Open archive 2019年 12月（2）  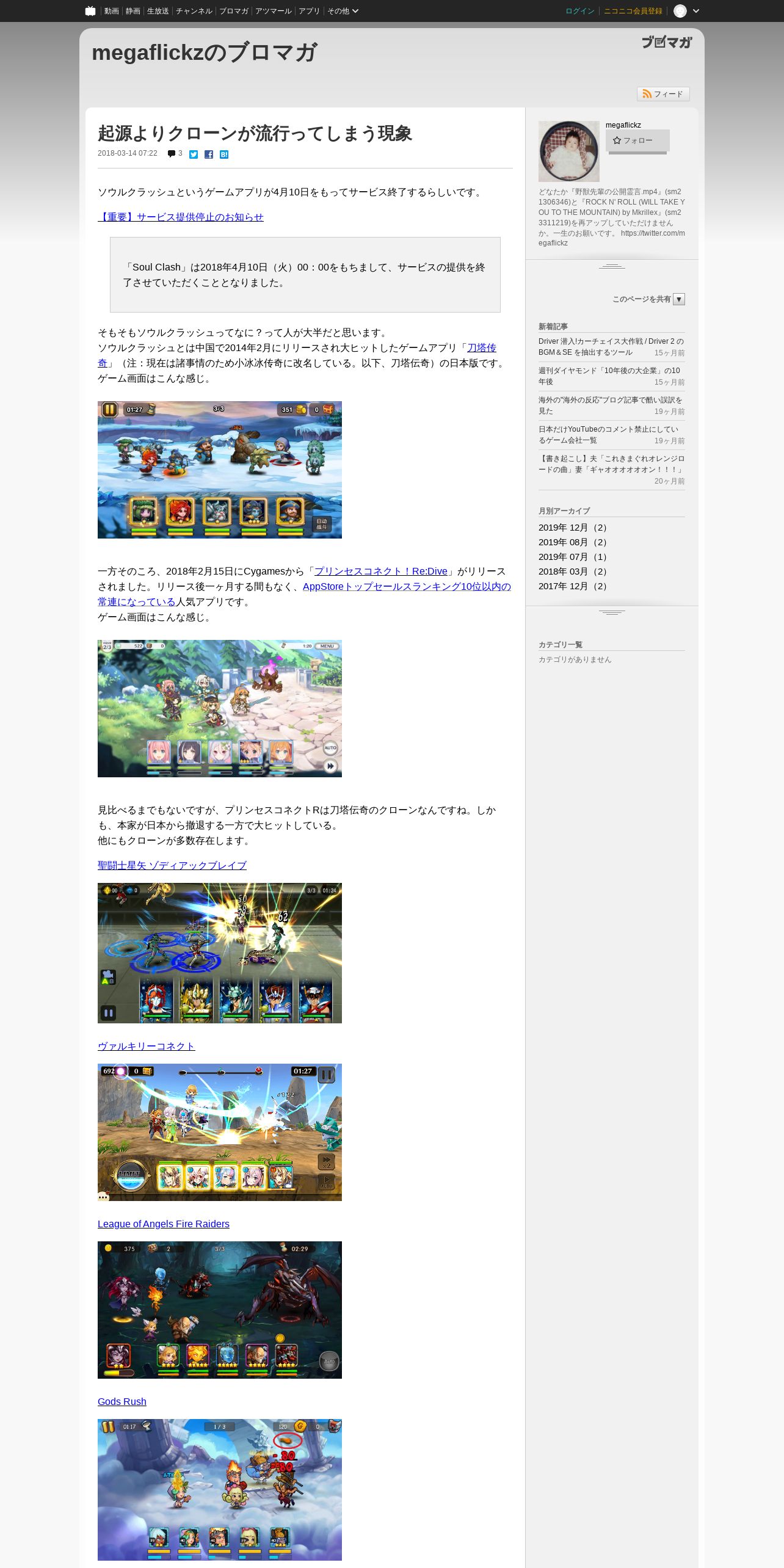[x=574, y=528]
